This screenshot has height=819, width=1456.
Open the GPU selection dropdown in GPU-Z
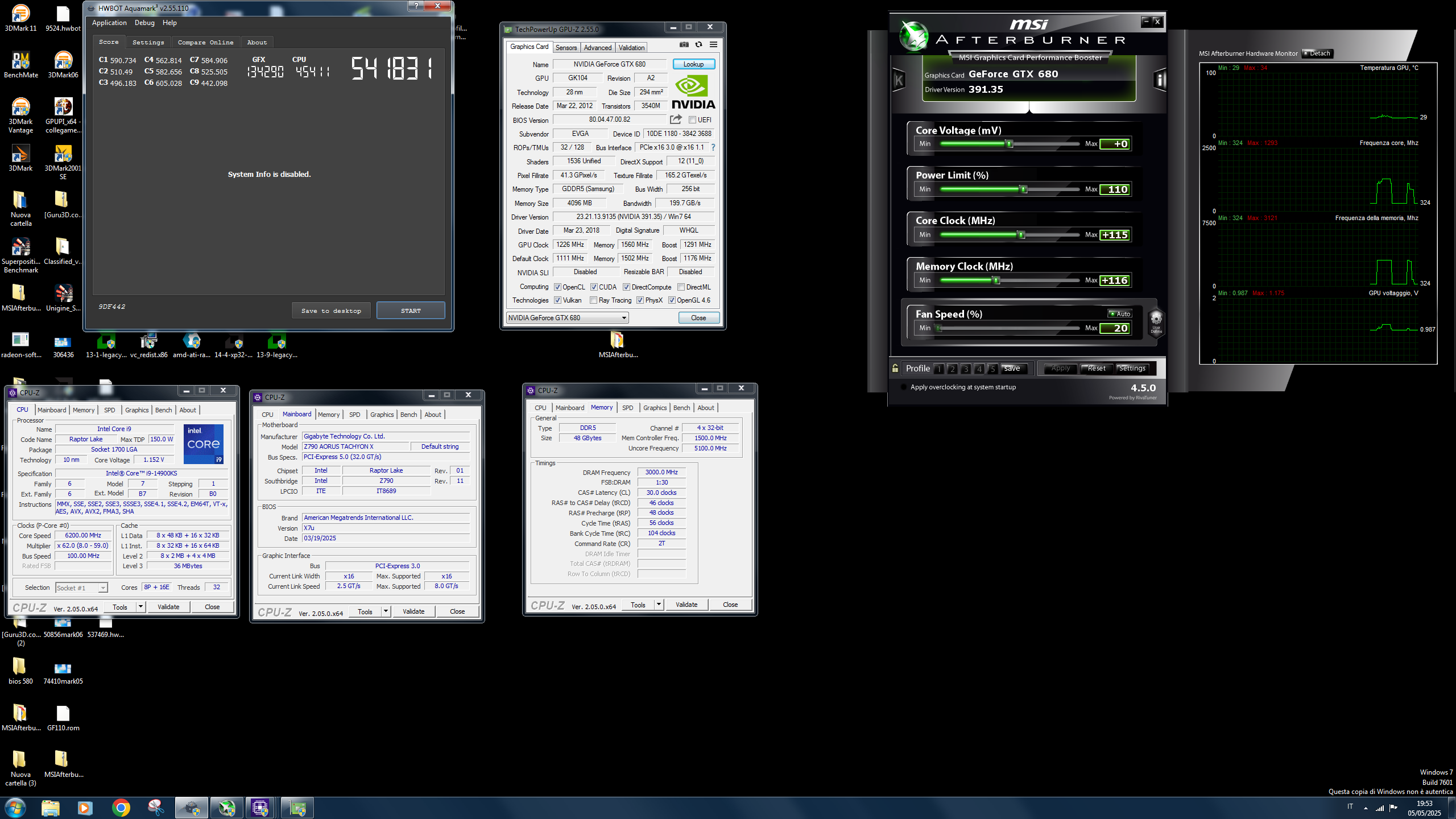567,318
